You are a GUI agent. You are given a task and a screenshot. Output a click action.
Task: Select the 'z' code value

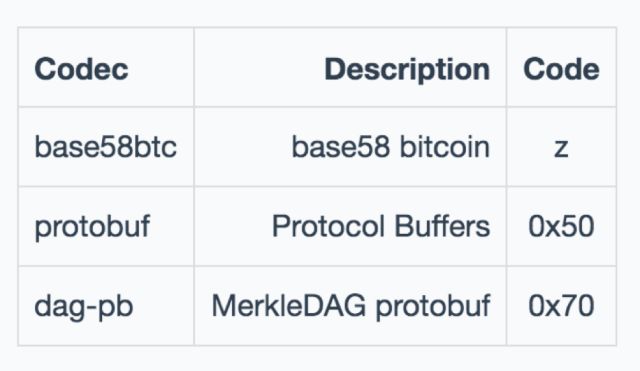click(561, 149)
